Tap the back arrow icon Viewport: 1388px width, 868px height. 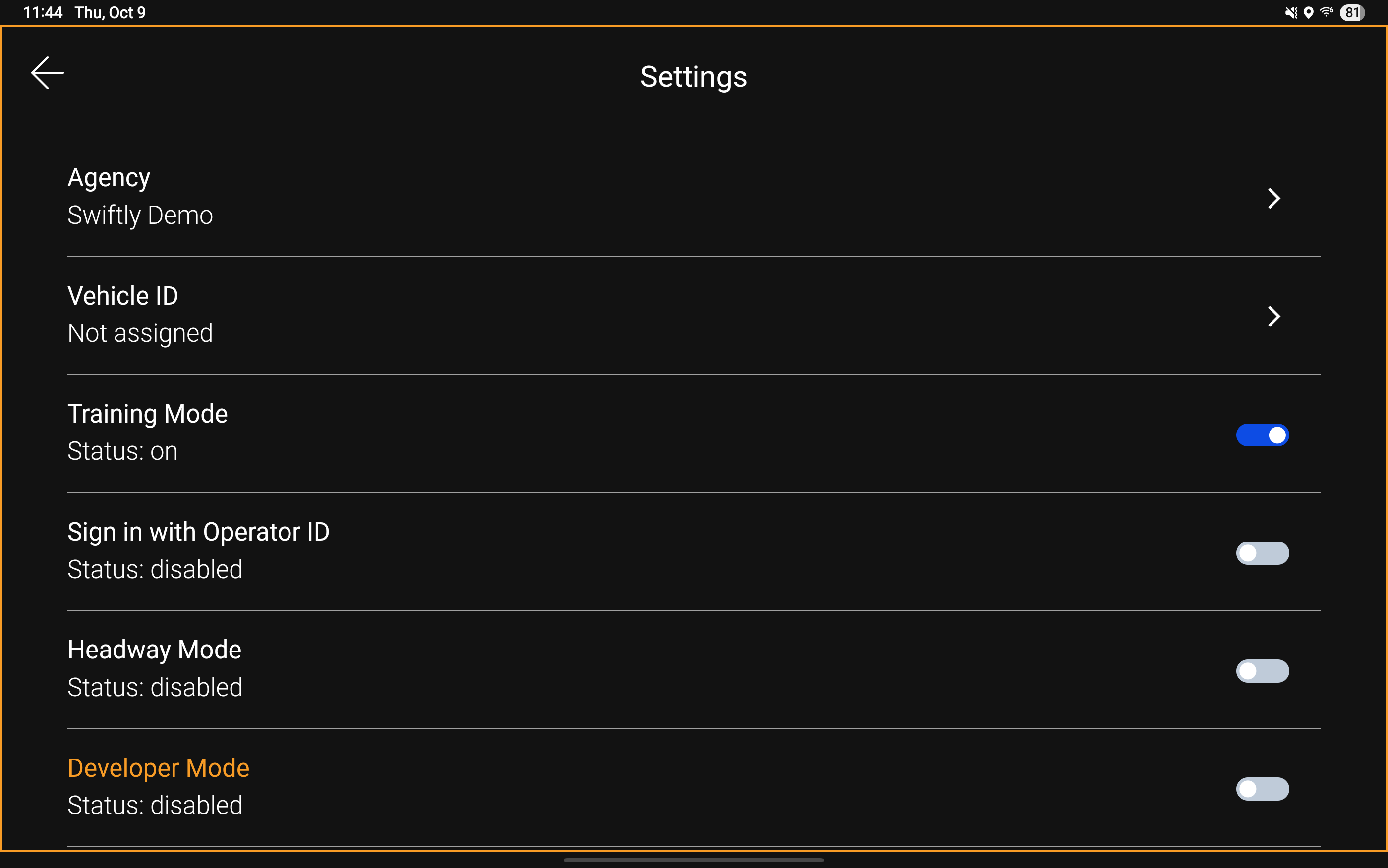tap(47, 73)
